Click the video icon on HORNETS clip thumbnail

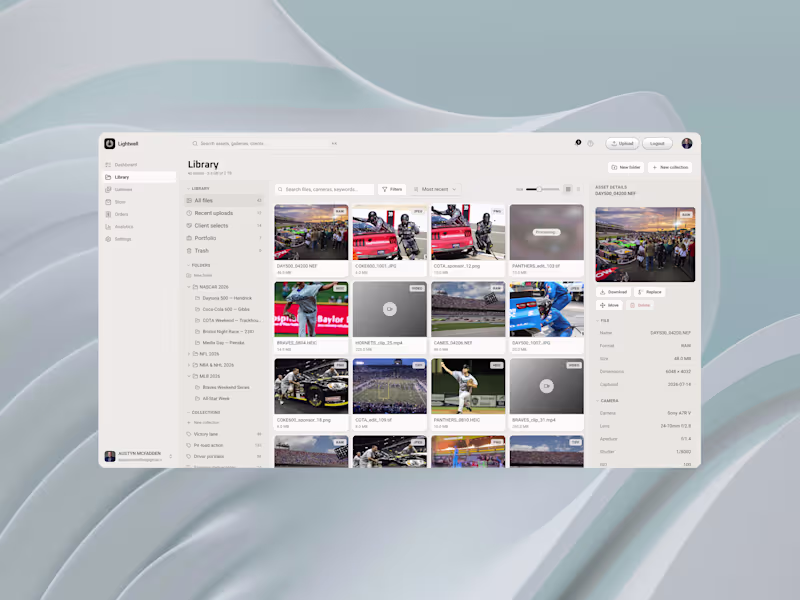[390, 309]
